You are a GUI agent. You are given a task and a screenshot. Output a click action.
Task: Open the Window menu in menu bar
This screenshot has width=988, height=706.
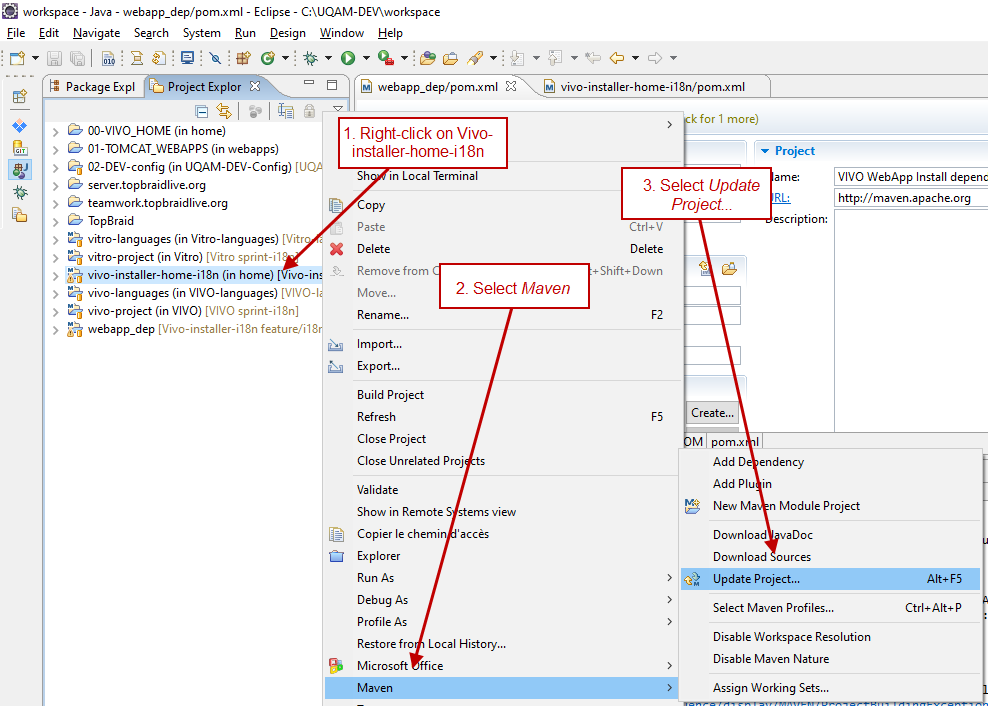click(x=342, y=33)
